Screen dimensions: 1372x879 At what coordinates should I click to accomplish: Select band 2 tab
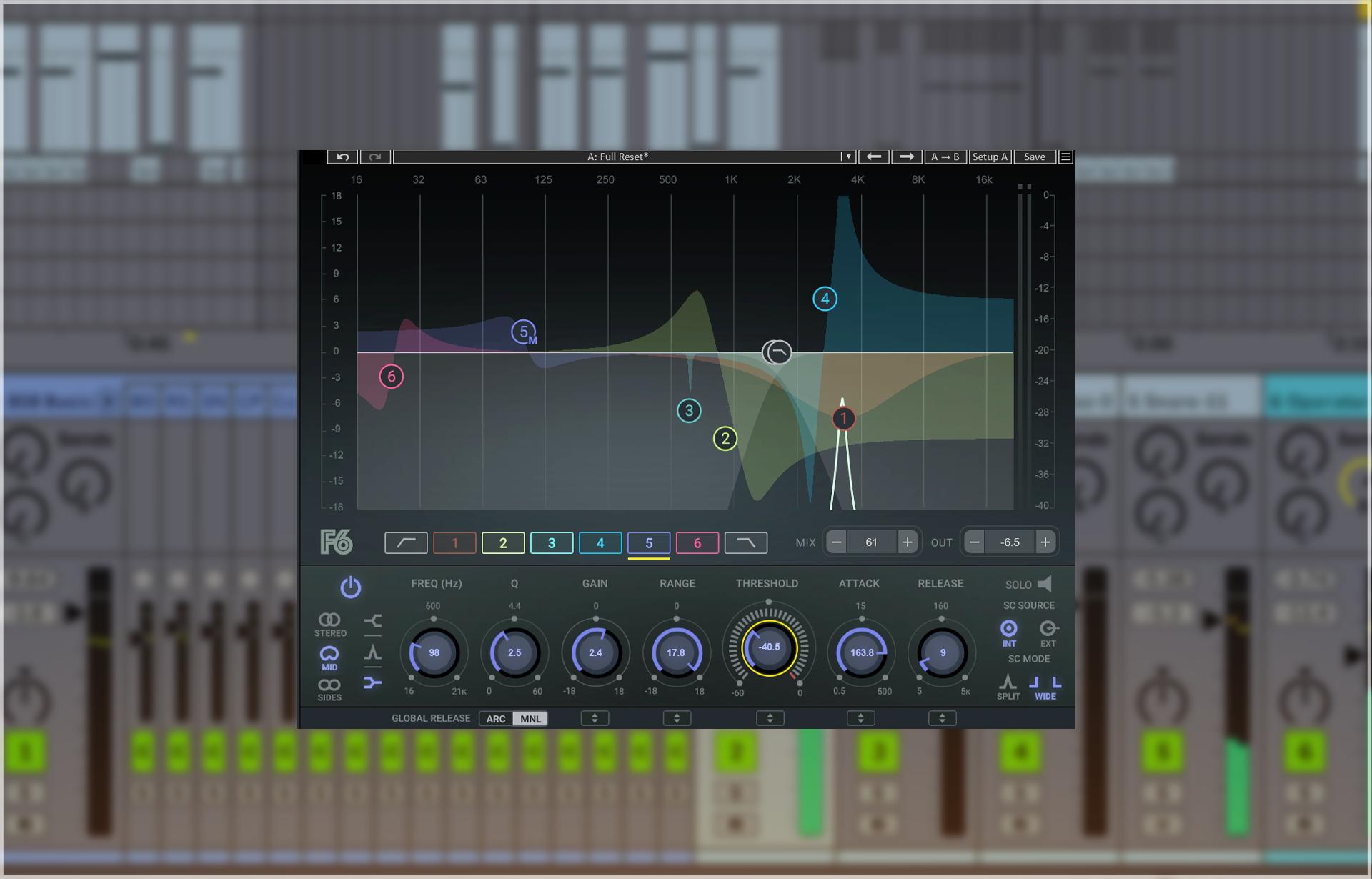coord(503,543)
